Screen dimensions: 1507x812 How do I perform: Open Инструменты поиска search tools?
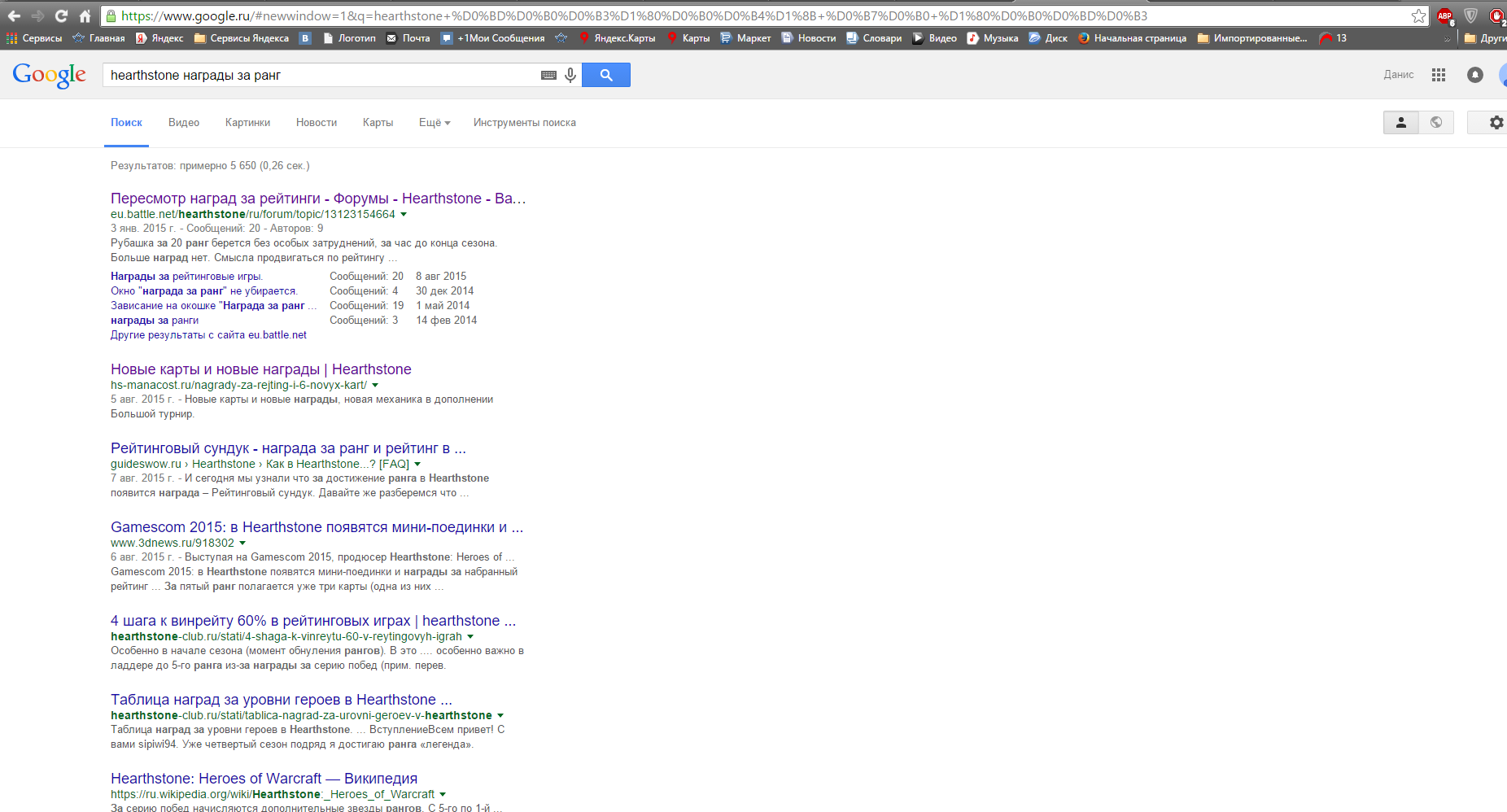click(x=525, y=123)
